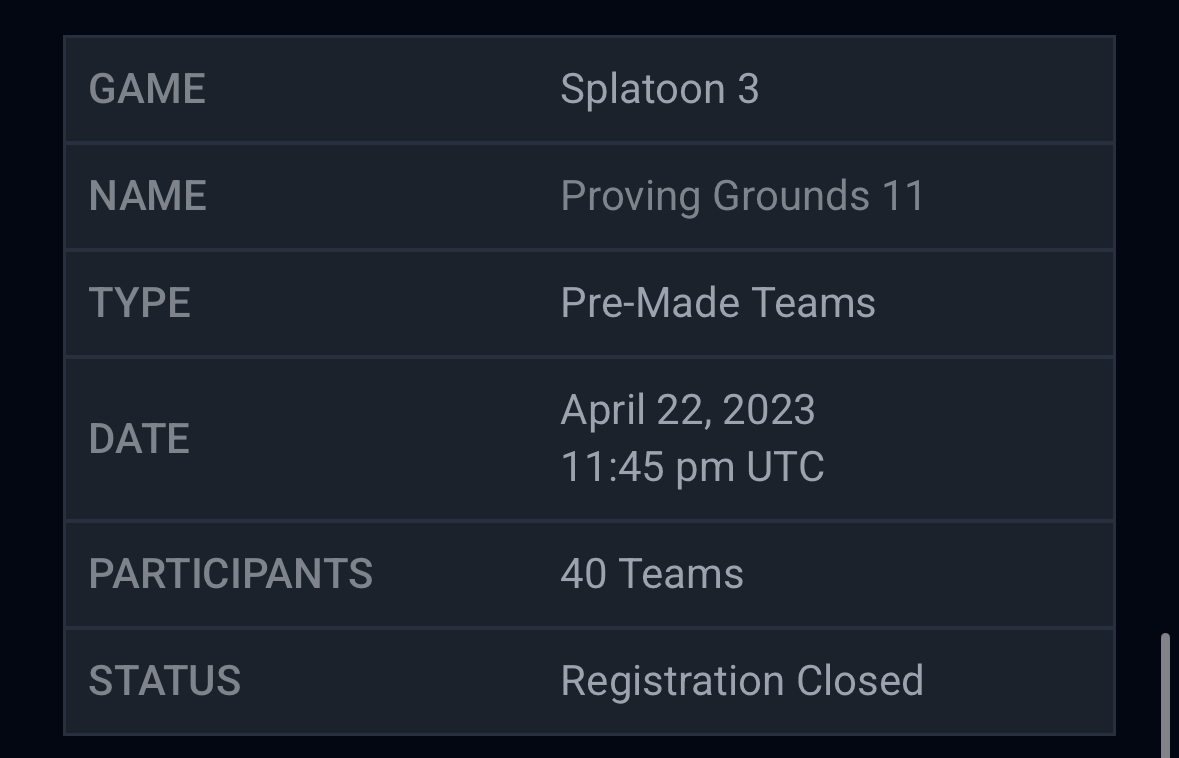
Task: Open the 'Proving Grounds 11' tournament link
Action: click(742, 196)
